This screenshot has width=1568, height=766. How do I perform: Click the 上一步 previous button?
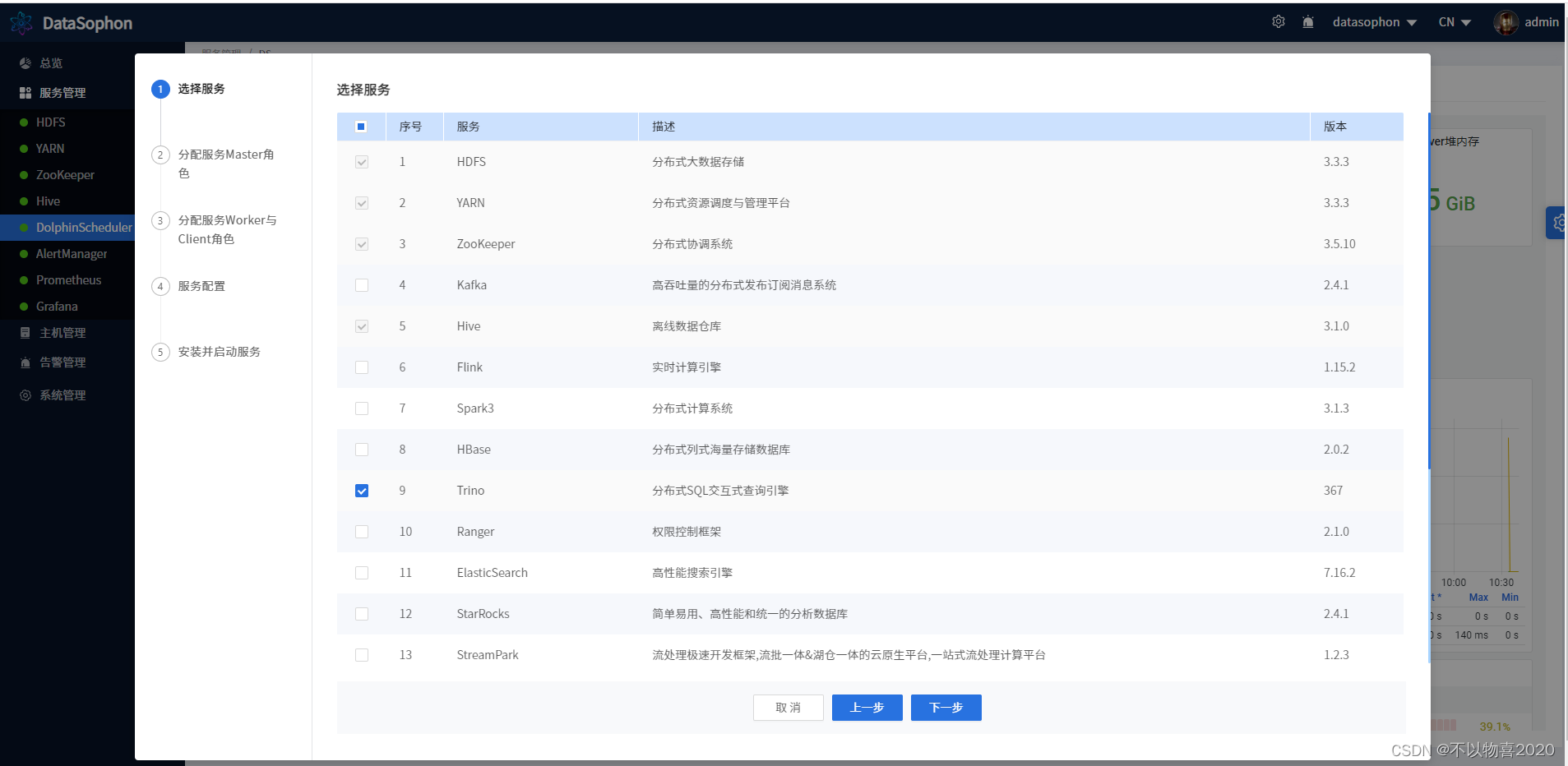867,708
